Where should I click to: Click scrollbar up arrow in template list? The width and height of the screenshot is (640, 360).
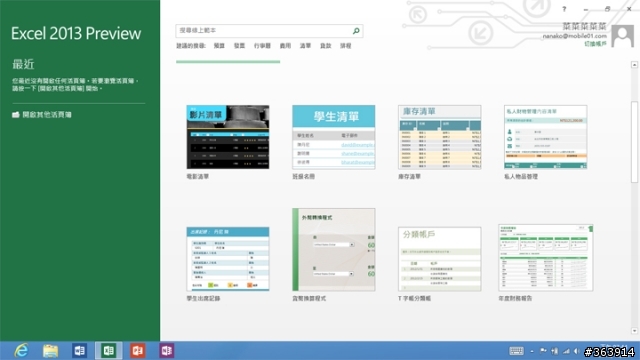[634, 65]
